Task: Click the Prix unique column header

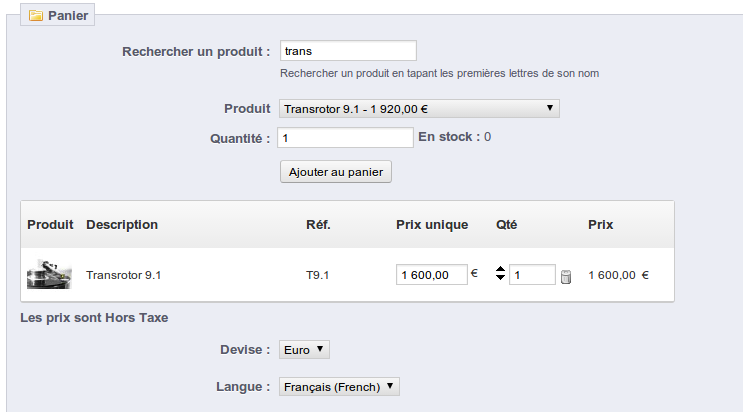Action: (x=432, y=224)
